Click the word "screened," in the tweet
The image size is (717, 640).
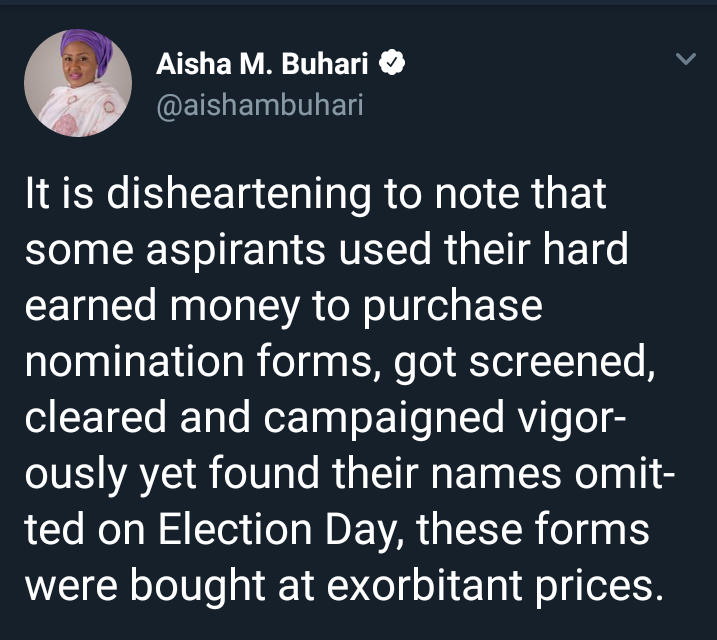pos(562,363)
